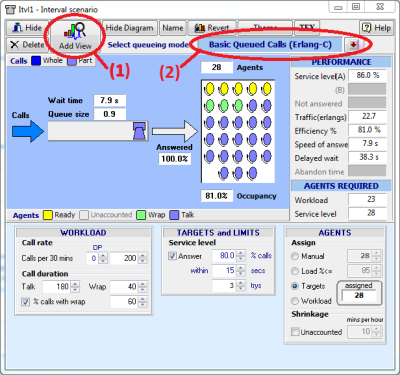Click the Add View chart icon
This screenshot has width=400, height=375.
click(x=75, y=32)
